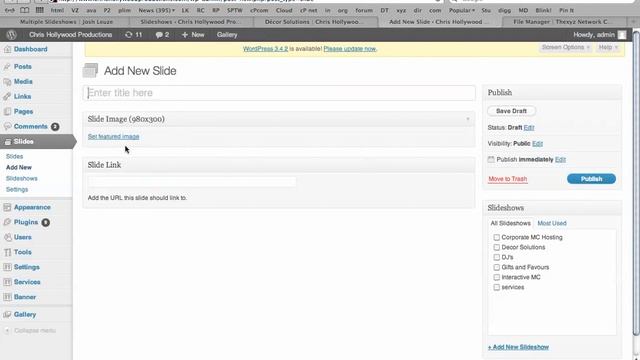Open Multiple Slideshows browser tab
The image size is (640, 360).
tap(66, 22)
